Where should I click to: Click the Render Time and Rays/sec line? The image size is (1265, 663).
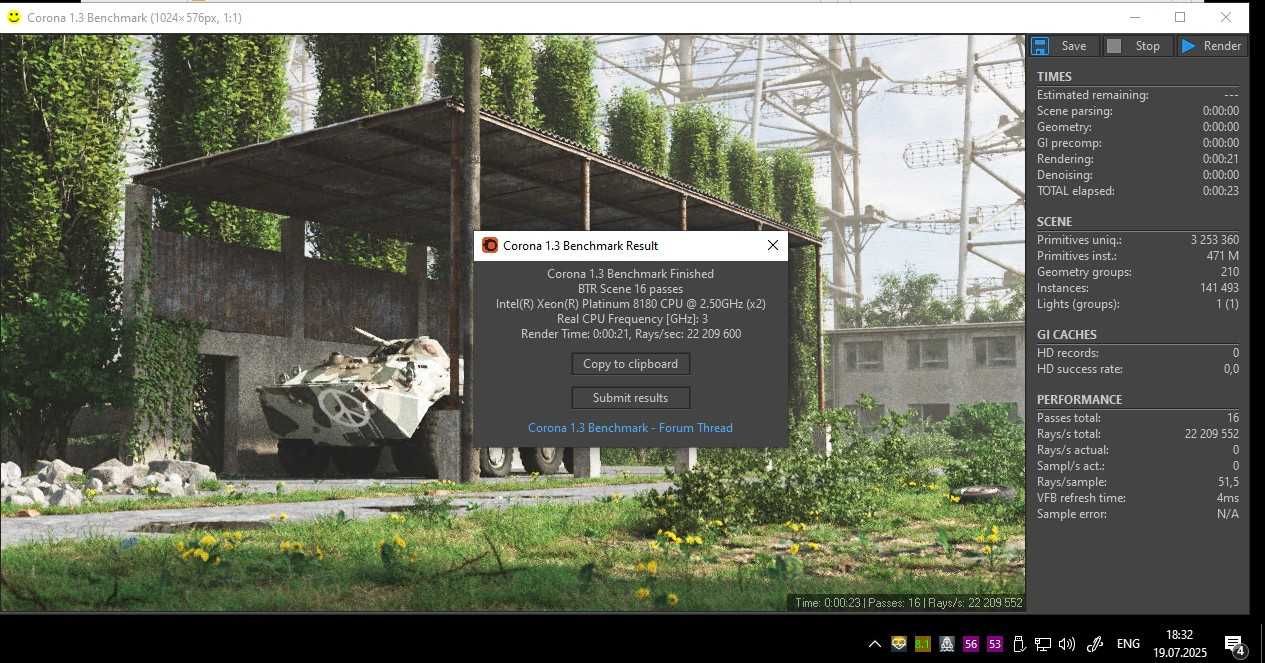point(630,334)
